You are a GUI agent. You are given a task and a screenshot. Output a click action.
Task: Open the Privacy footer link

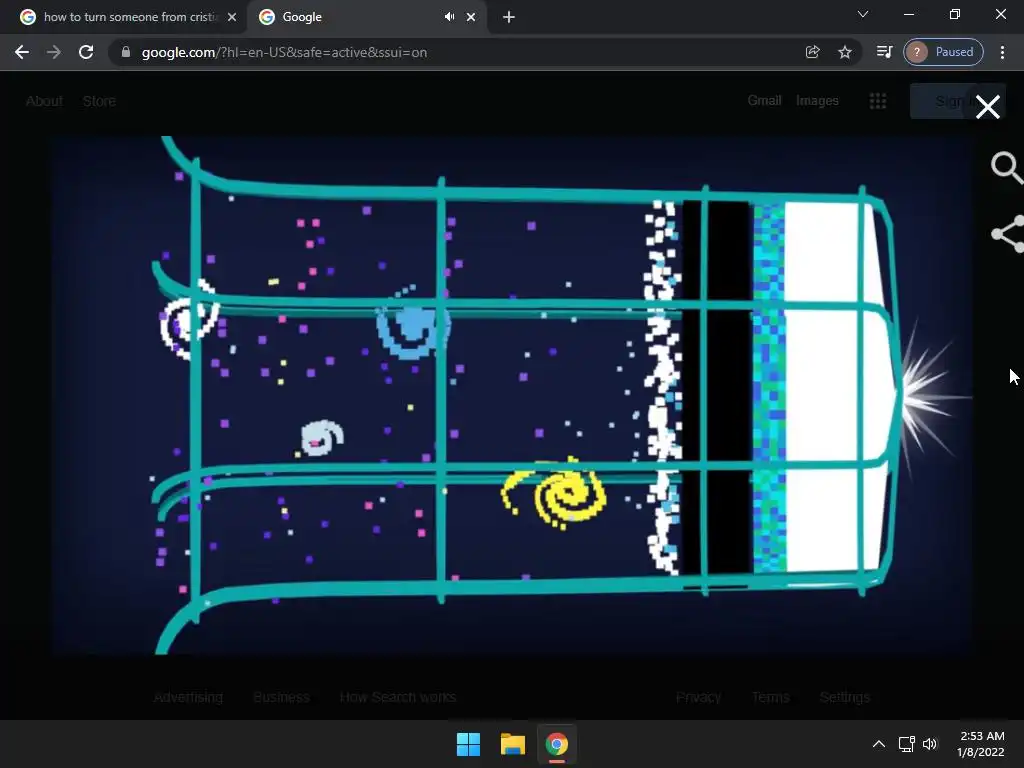698,697
